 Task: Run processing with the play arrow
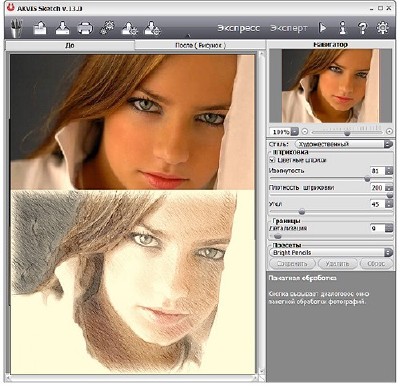pos(322,28)
